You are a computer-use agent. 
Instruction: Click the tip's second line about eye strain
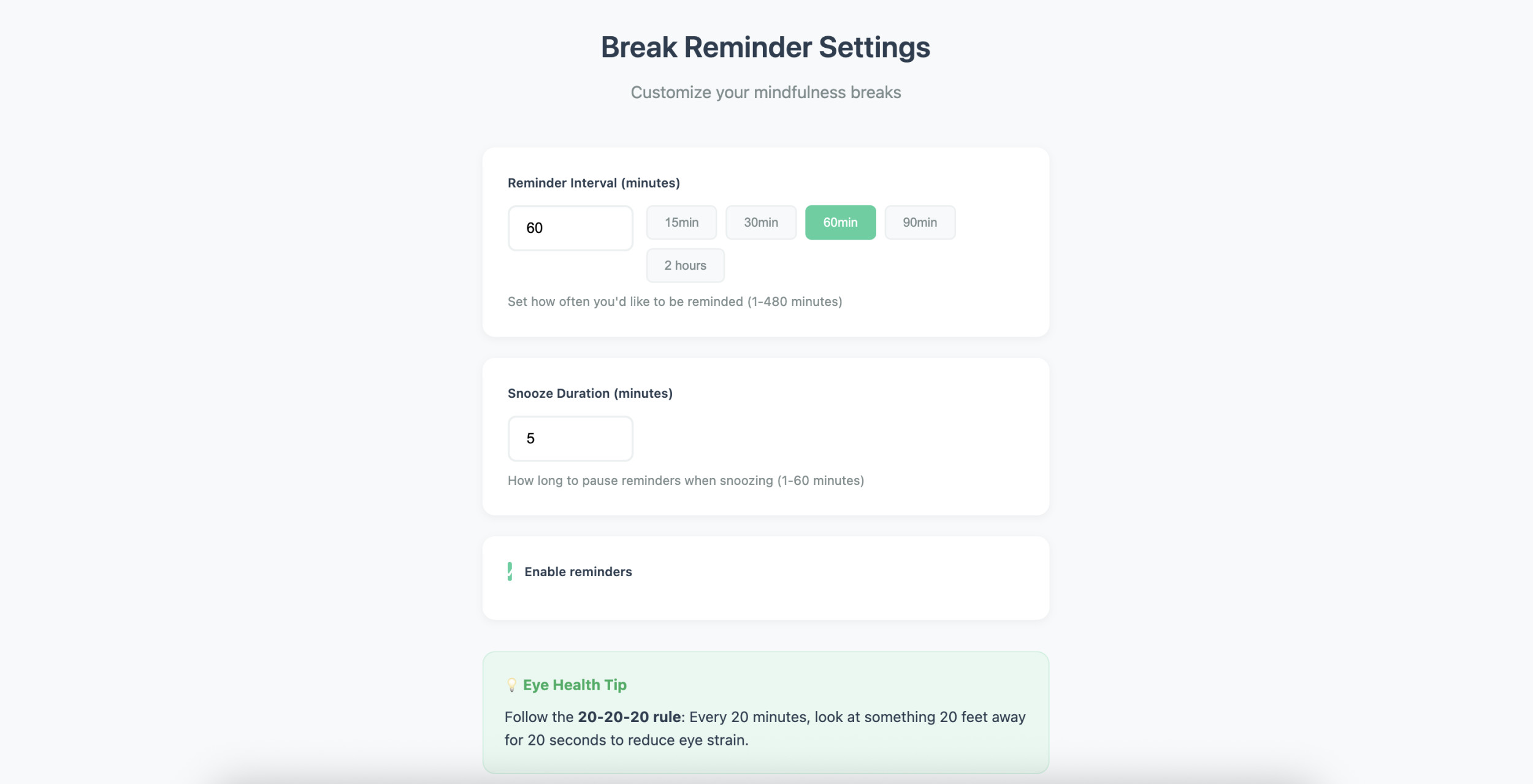coord(626,740)
